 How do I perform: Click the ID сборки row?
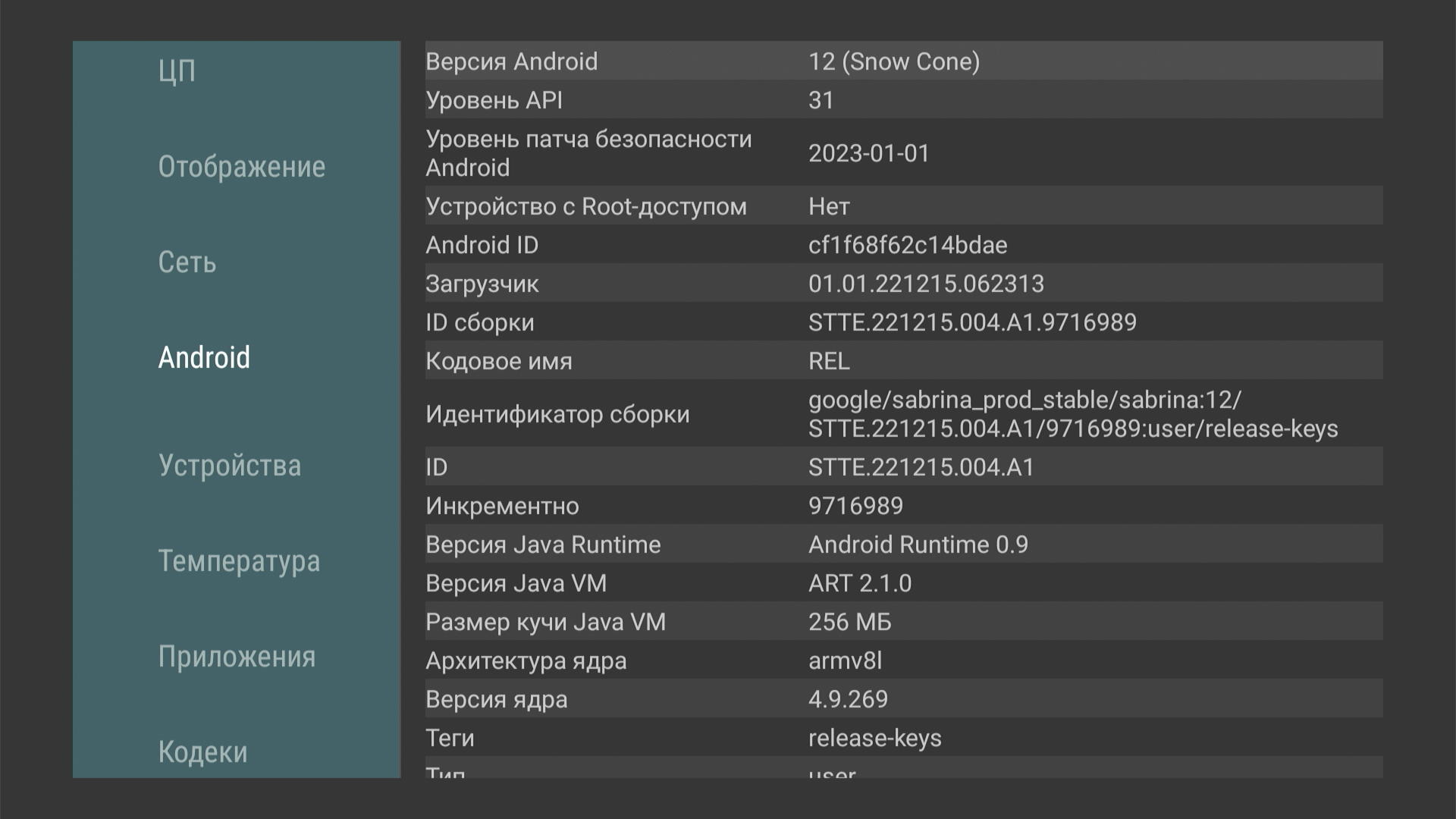pos(902,322)
